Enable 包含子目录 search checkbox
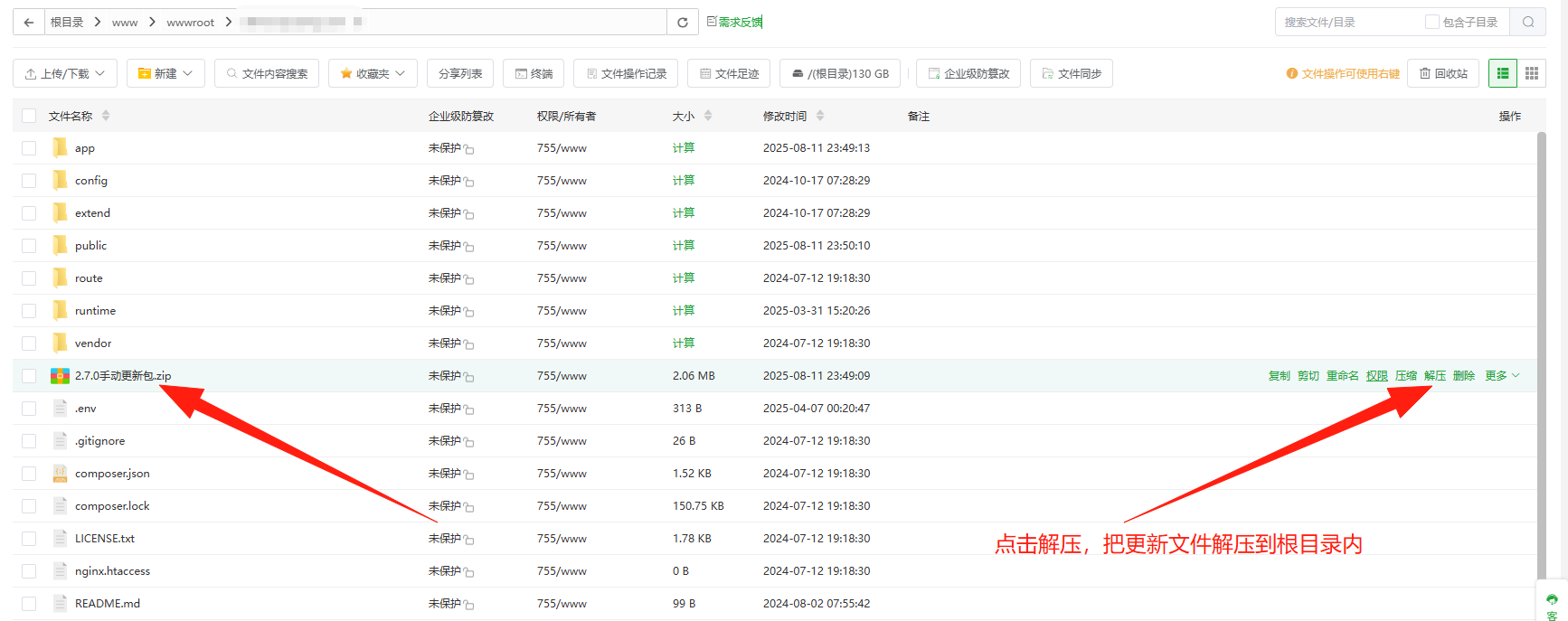 pyautogui.click(x=1432, y=22)
